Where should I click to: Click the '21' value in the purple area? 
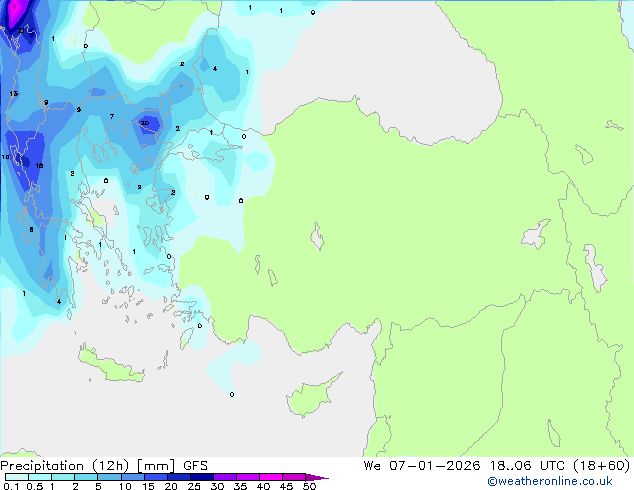21,30
